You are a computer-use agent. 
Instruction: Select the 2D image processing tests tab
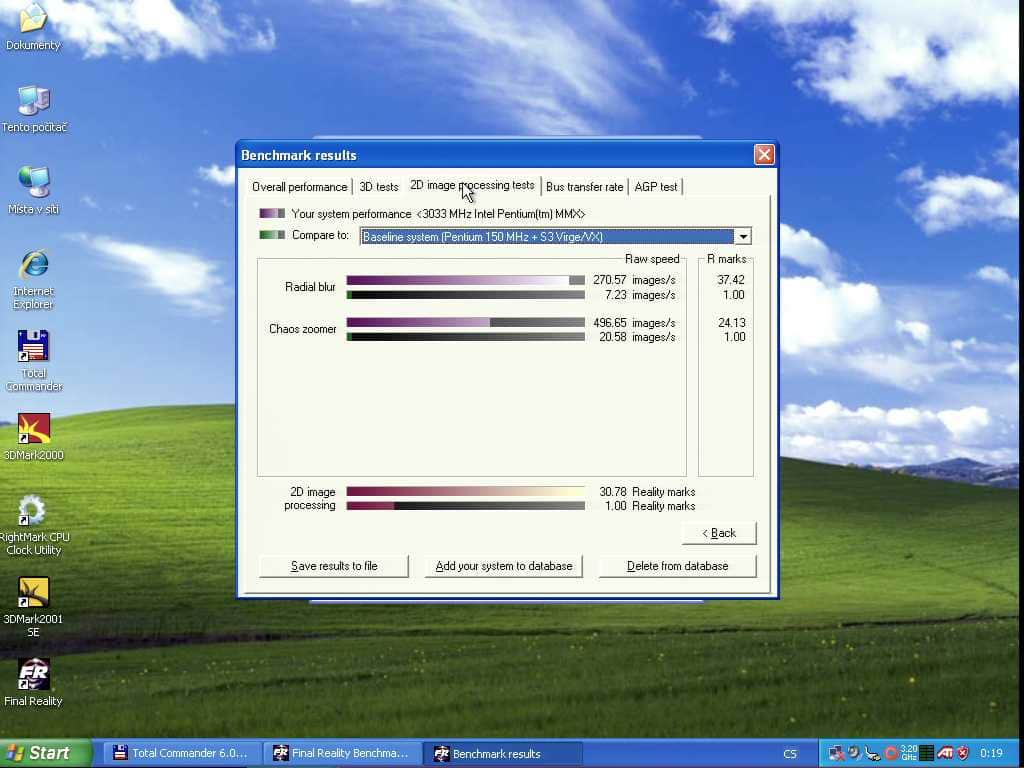(x=472, y=185)
